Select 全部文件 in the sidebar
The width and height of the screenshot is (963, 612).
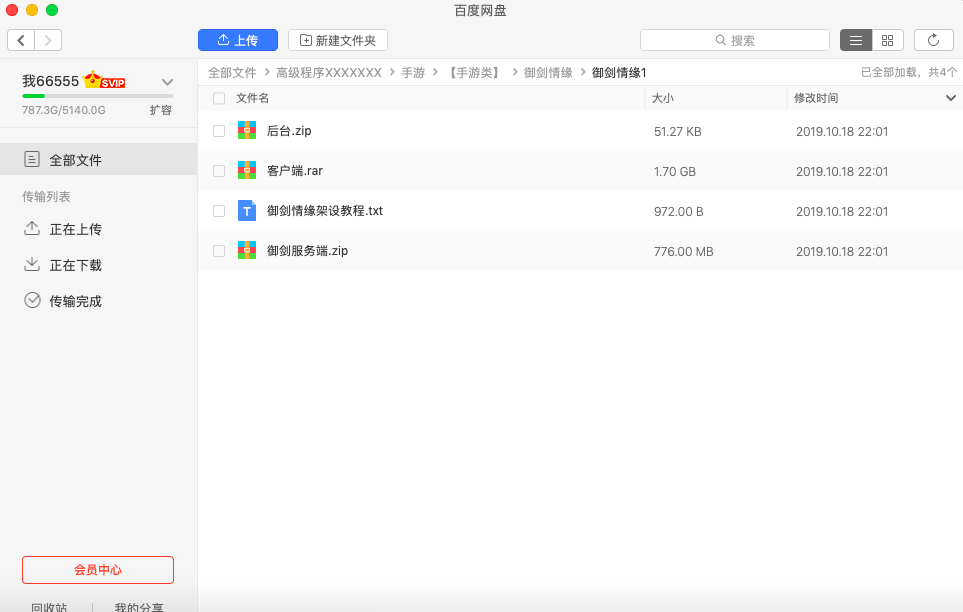tap(75, 160)
